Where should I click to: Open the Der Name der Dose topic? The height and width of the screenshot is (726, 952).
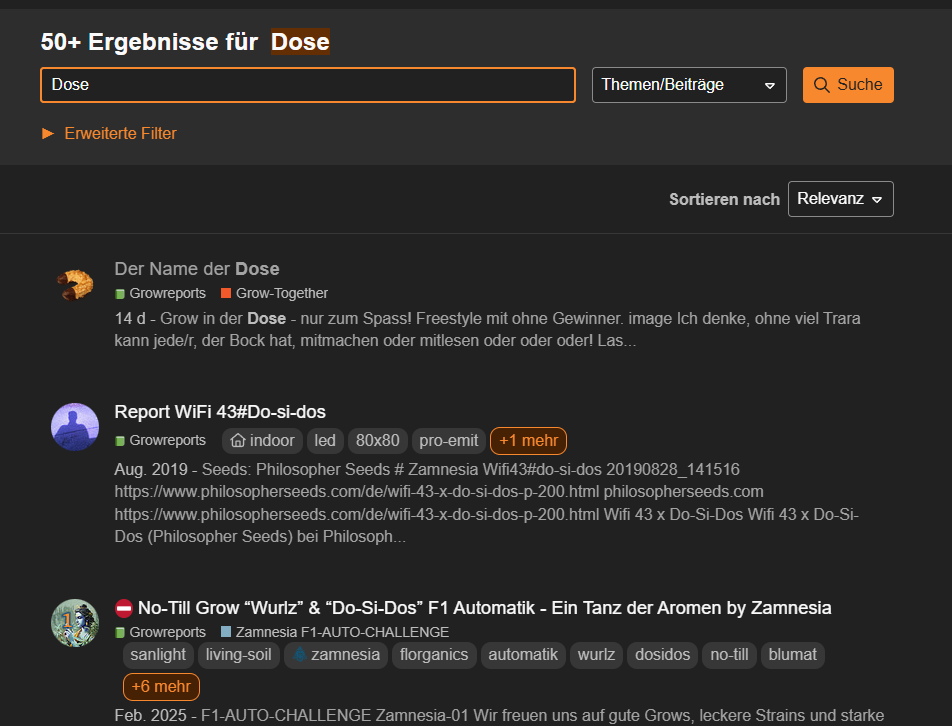tap(197, 269)
